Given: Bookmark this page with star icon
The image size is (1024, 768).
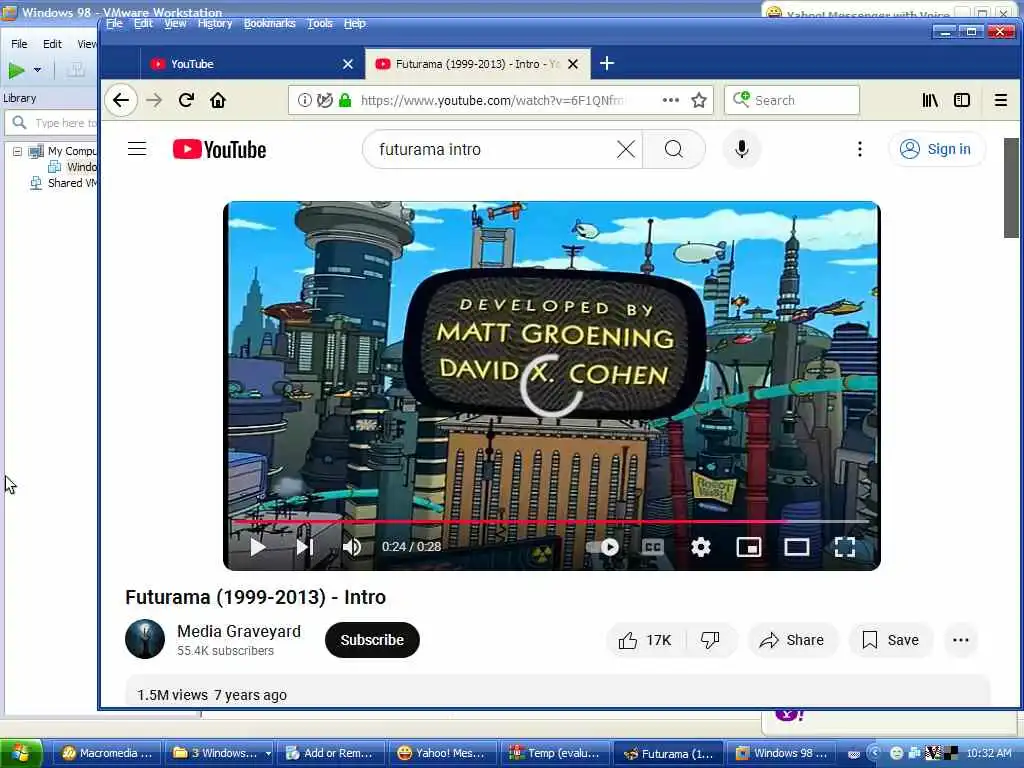Looking at the screenshot, I should pyautogui.click(x=699, y=100).
